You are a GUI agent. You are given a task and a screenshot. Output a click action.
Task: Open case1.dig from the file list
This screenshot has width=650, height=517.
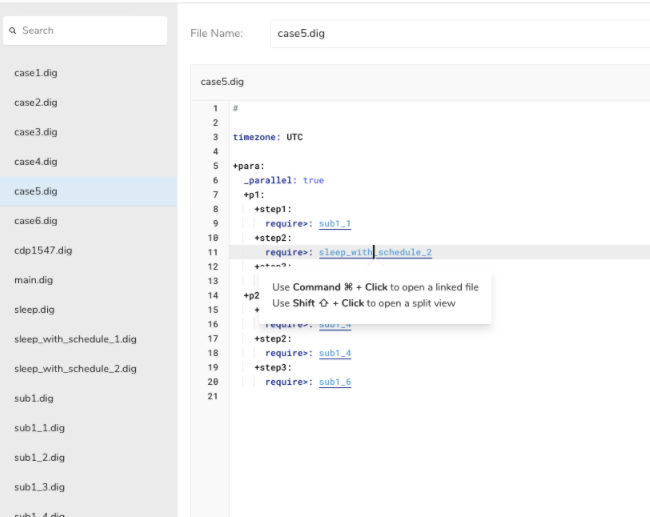pos(35,73)
